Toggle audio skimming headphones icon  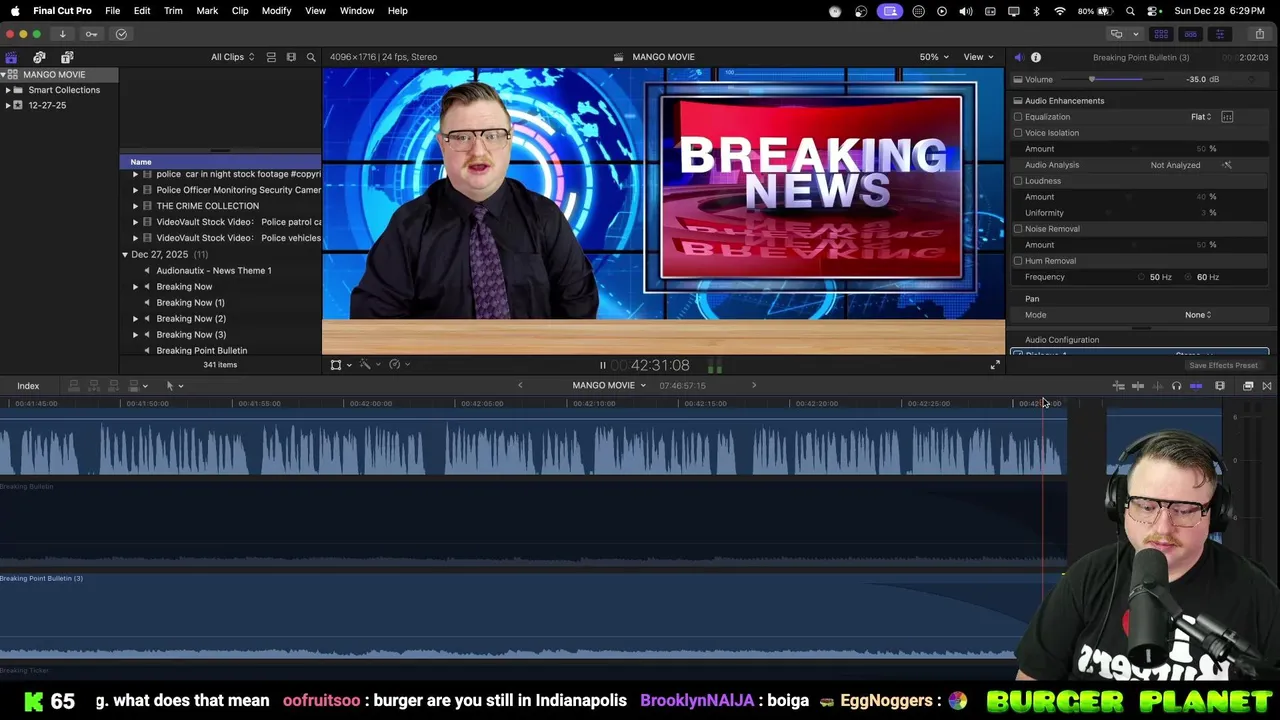pos(1176,386)
